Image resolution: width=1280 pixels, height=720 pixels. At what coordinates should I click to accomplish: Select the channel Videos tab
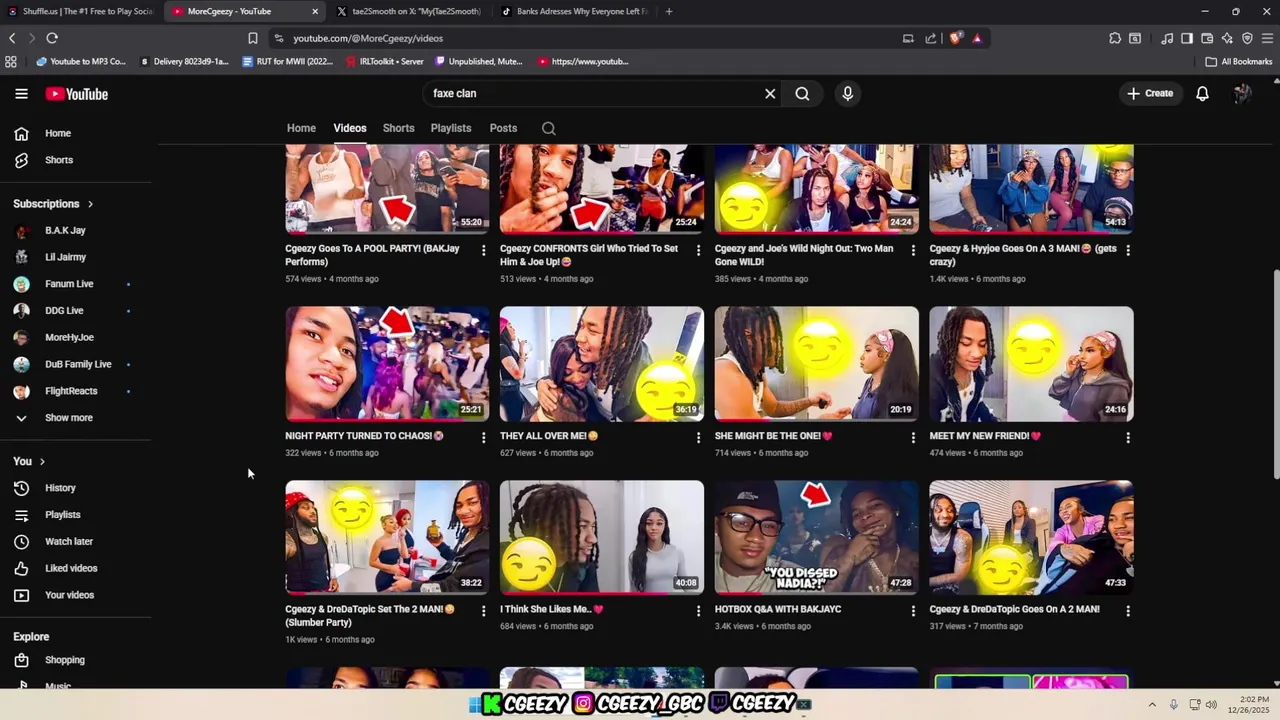point(350,128)
